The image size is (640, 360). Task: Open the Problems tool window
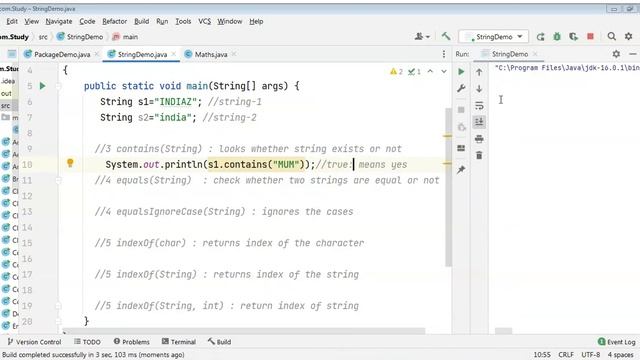click(131, 342)
